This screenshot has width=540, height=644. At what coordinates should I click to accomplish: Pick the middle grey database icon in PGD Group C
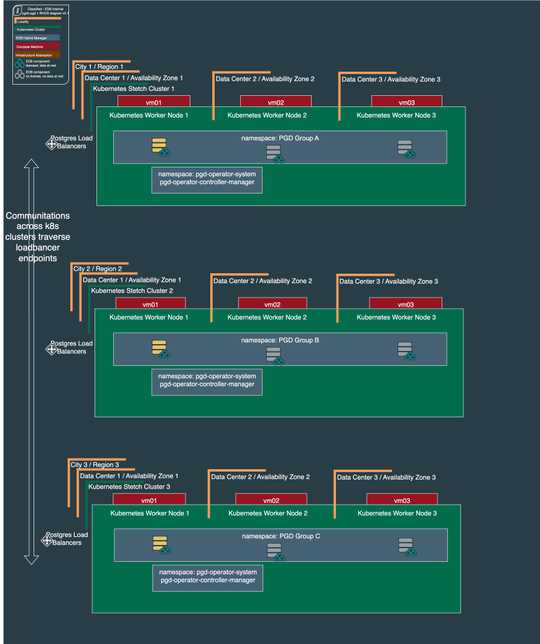pyautogui.click(x=276, y=552)
